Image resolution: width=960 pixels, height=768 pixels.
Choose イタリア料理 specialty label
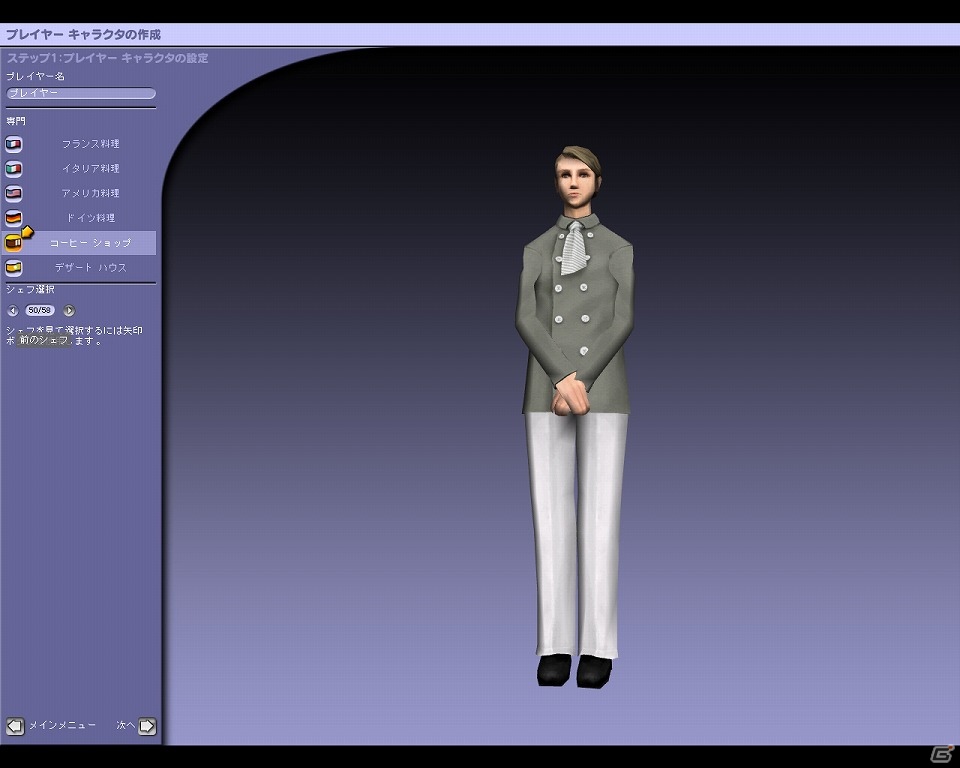point(91,168)
